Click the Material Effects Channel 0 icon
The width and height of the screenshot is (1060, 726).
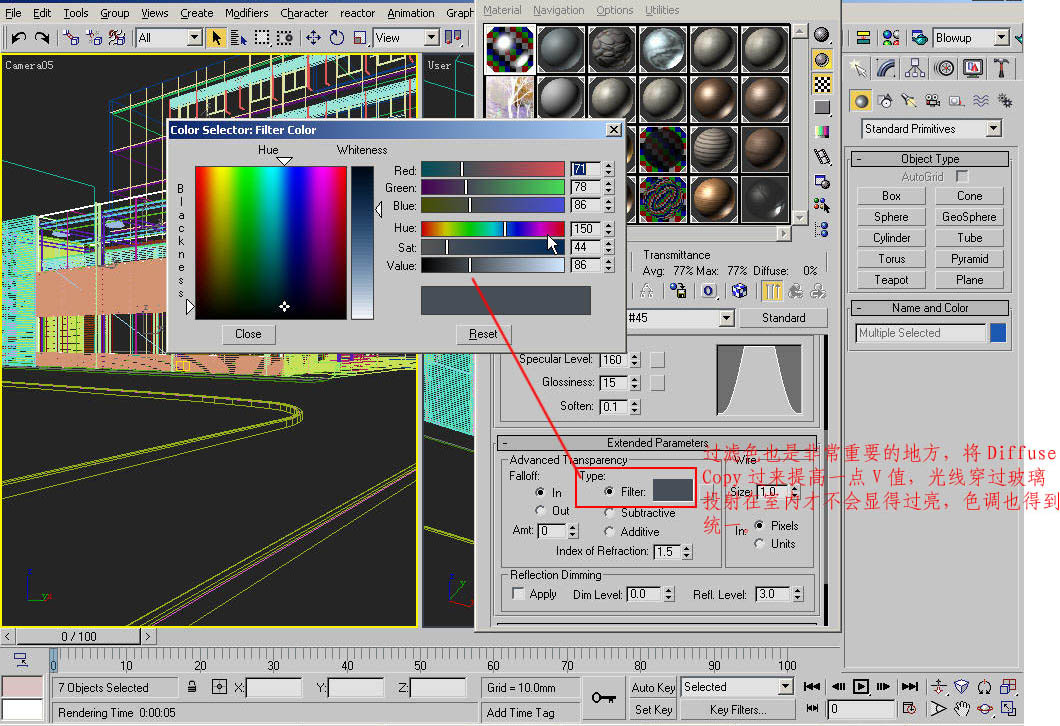pos(708,291)
